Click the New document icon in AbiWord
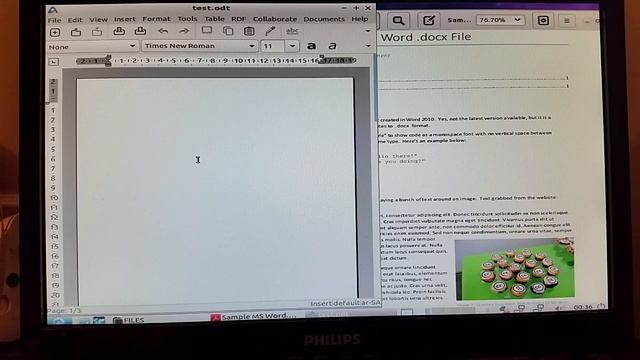 [55, 32]
